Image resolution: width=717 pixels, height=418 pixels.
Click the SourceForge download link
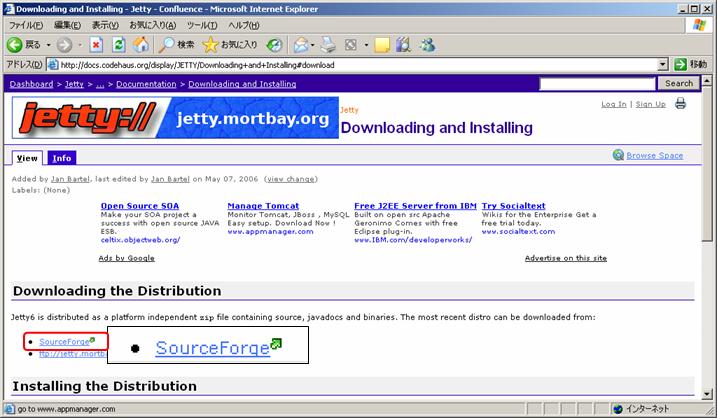tap(64, 342)
